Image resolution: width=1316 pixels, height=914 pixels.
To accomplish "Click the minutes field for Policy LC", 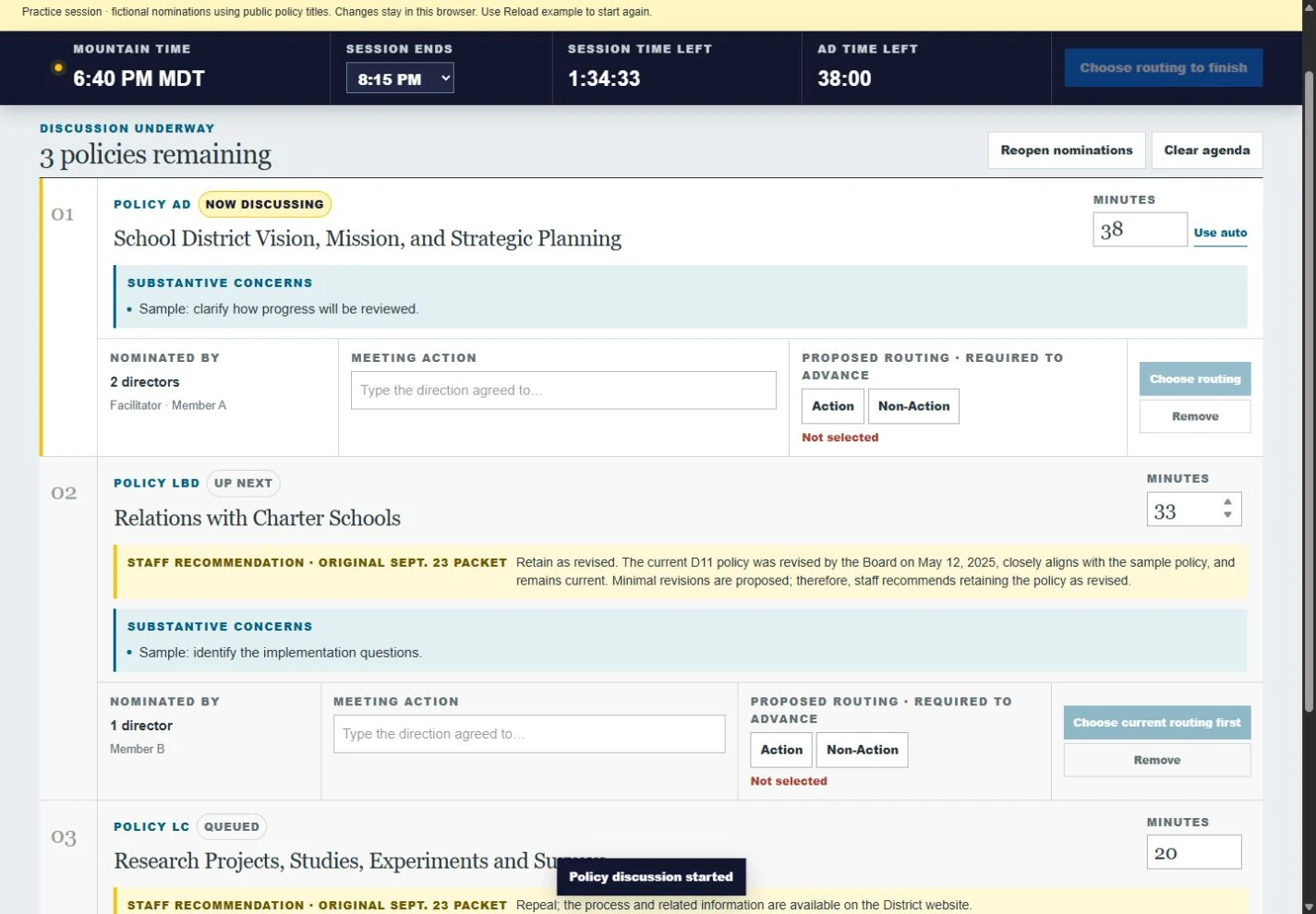I will 1194,852.
